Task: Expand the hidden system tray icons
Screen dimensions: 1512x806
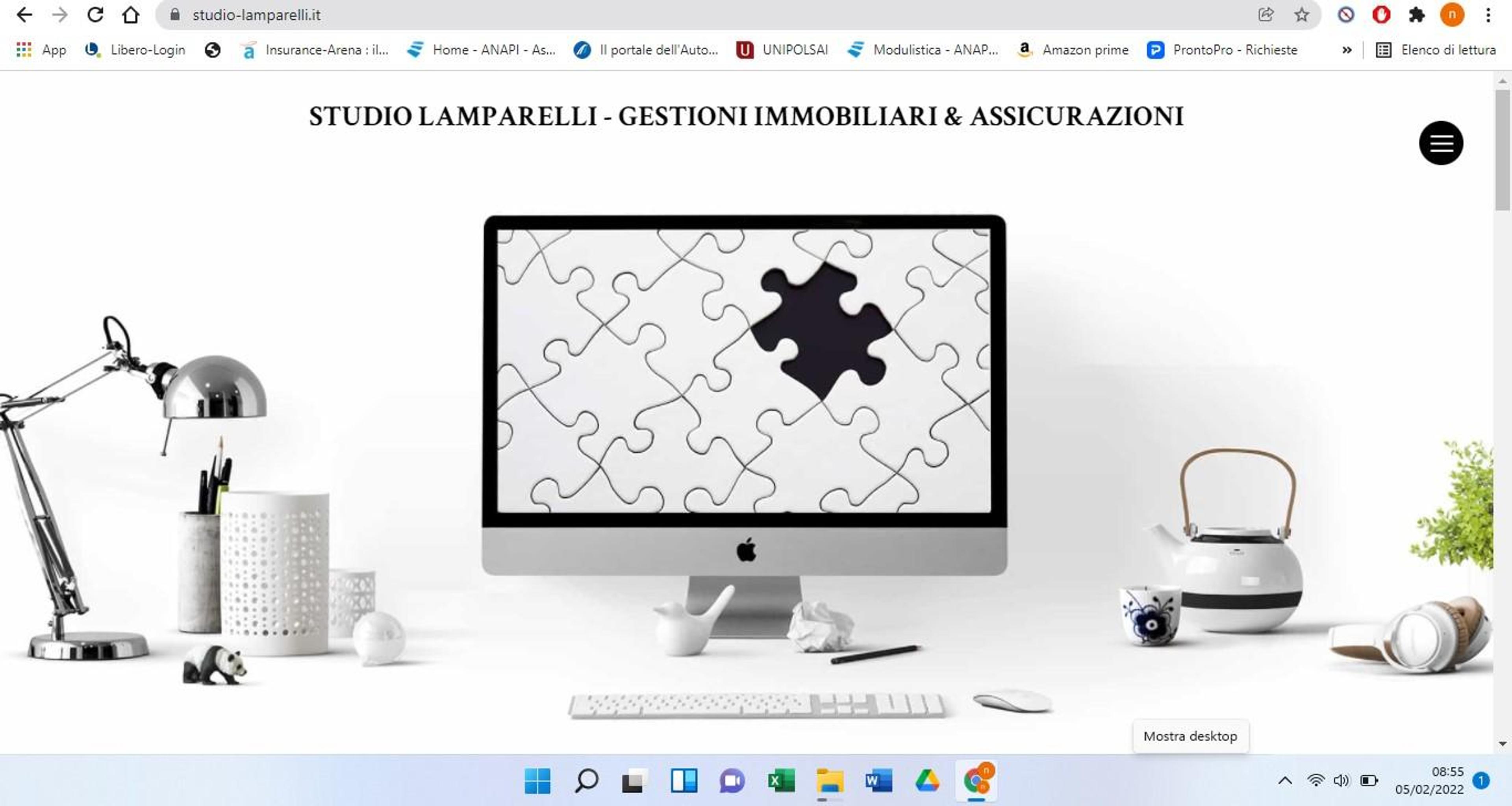Action: pyautogui.click(x=1284, y=781)
